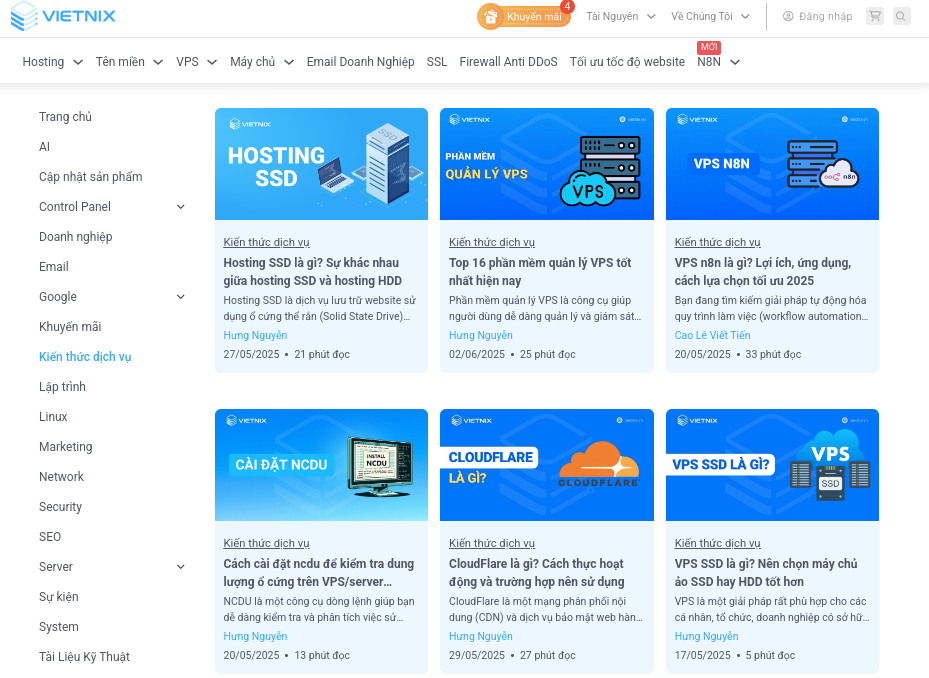This screenshot has width=929, height=678.
Task: Open the VPS N8N article thumbnail
Action: point(772,164)
